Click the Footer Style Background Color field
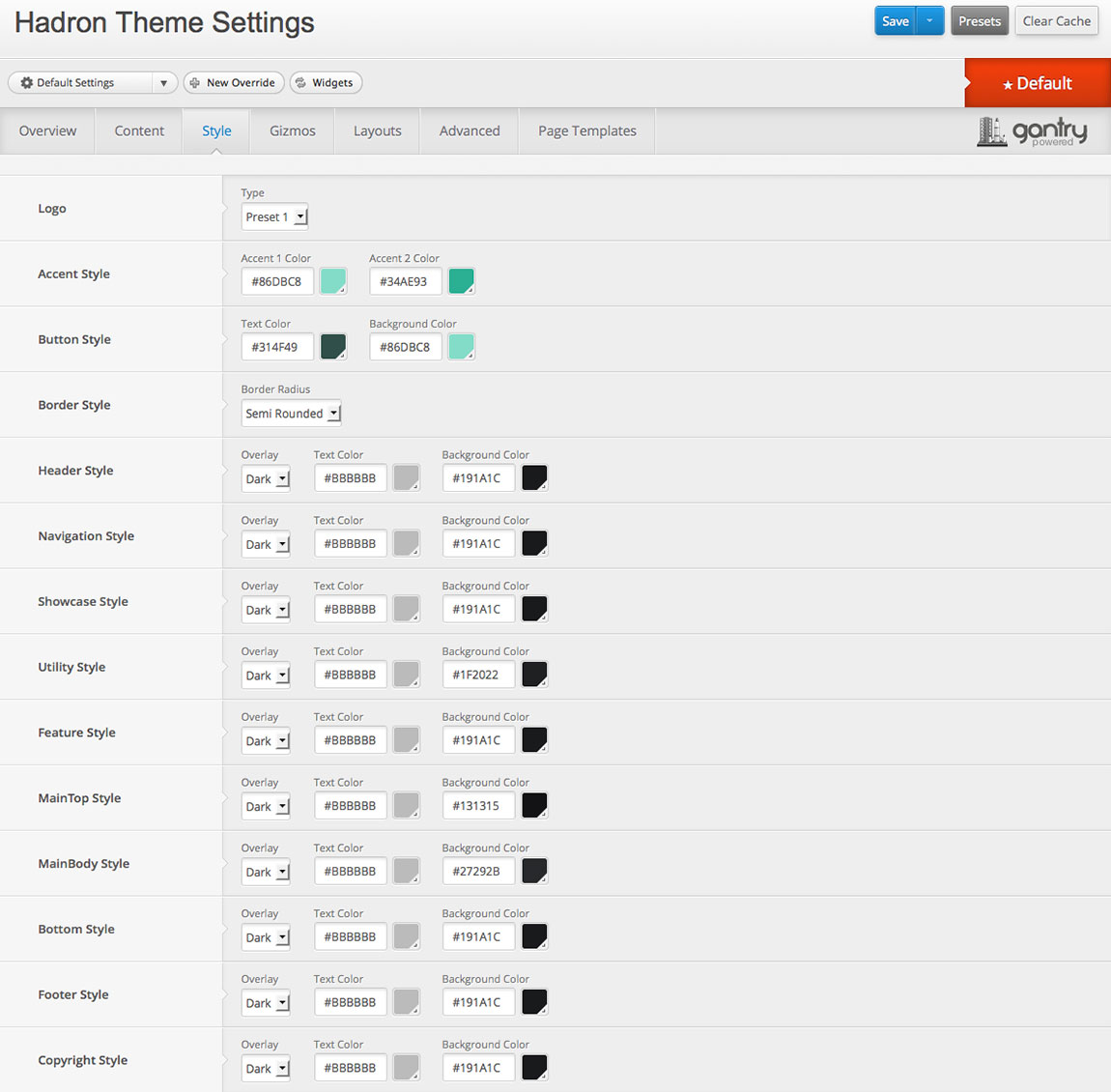Screen dimensions: 1111x1092 [x=478, y=1002]
